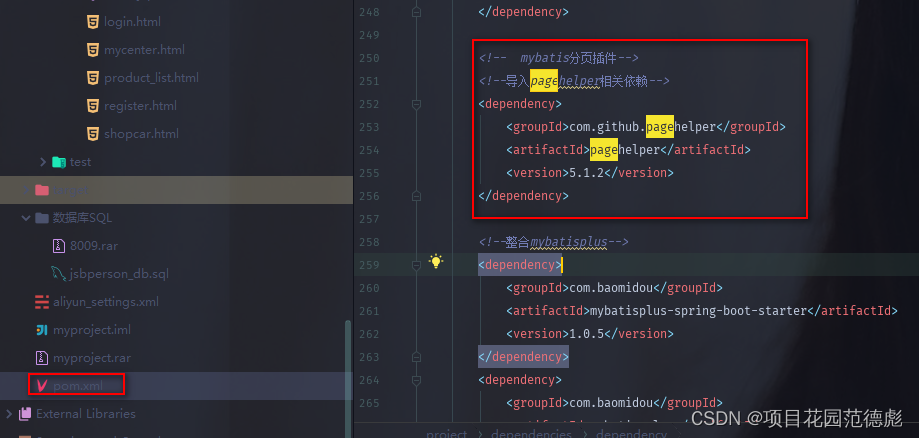Click the HTML icon beside shopcar.html
The image size is (919, 438).
92,134
